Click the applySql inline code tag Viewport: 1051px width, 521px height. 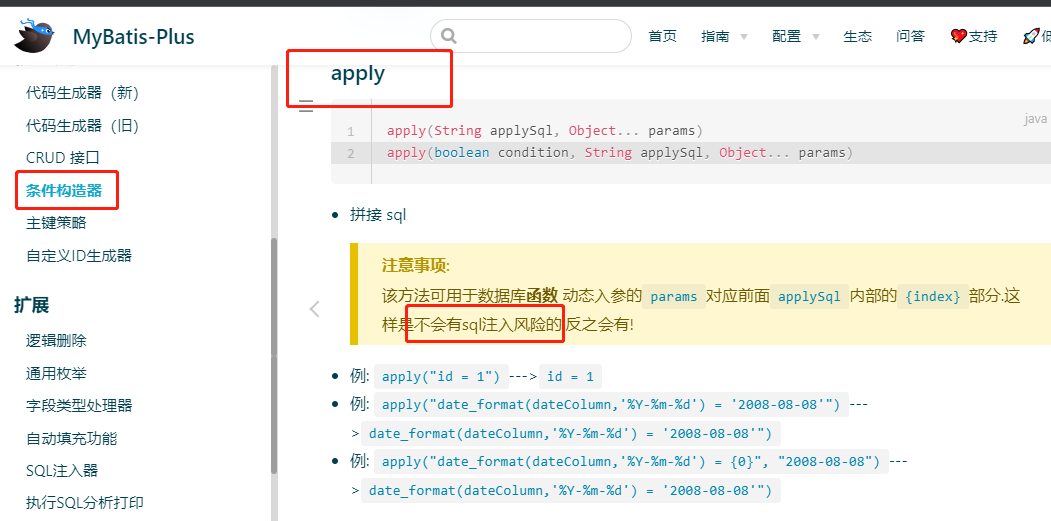(x=810, y=296)
